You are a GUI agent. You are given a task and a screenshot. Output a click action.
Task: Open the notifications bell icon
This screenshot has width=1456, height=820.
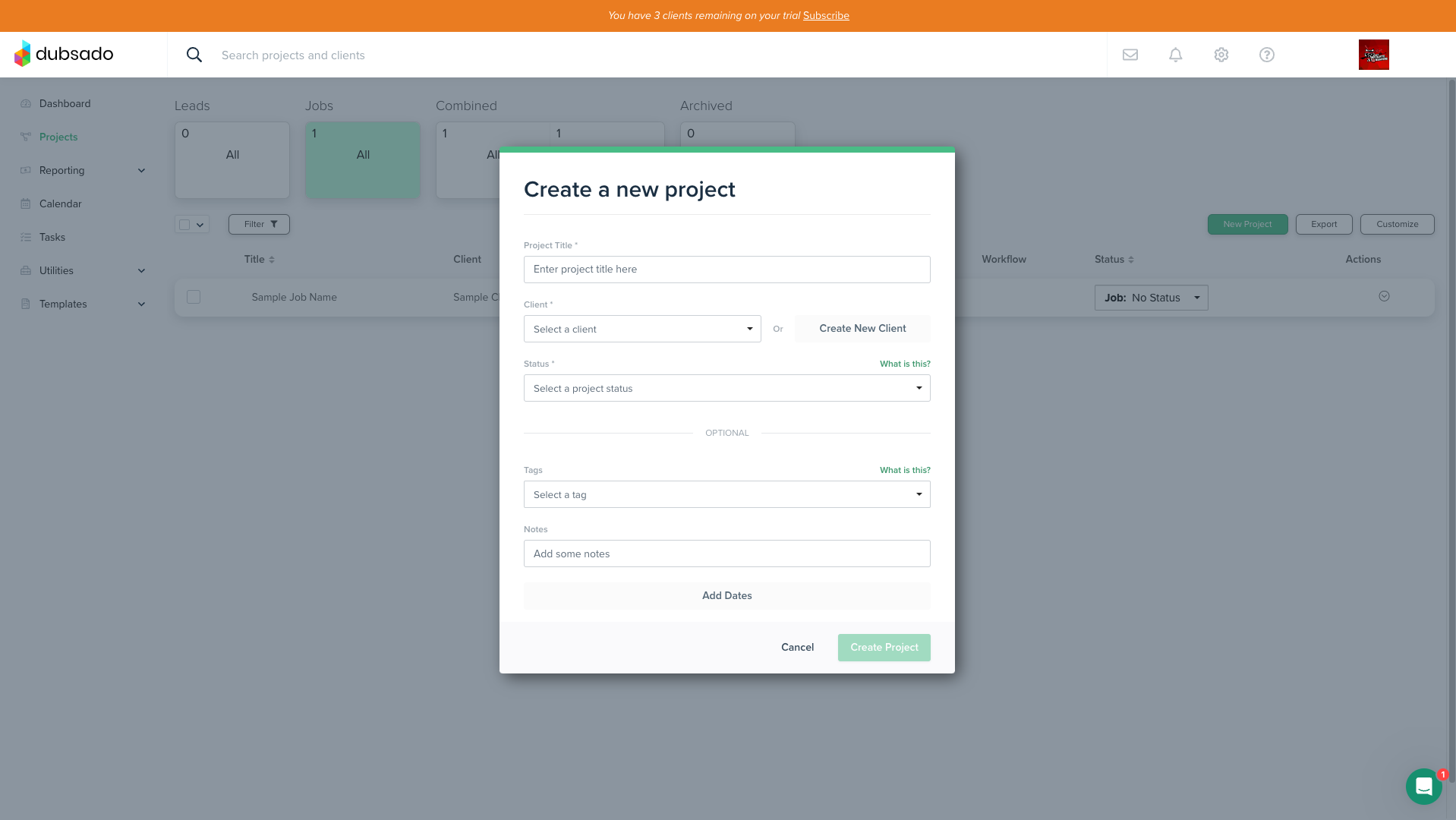tap(1175, 54)
